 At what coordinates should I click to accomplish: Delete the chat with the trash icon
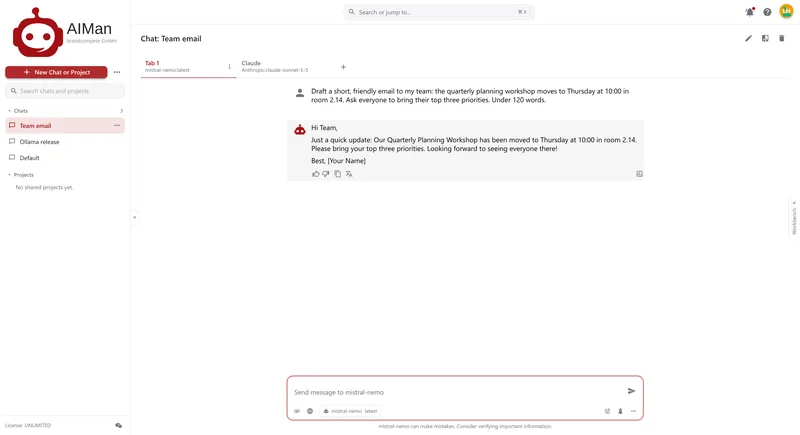tap(782, 38)
